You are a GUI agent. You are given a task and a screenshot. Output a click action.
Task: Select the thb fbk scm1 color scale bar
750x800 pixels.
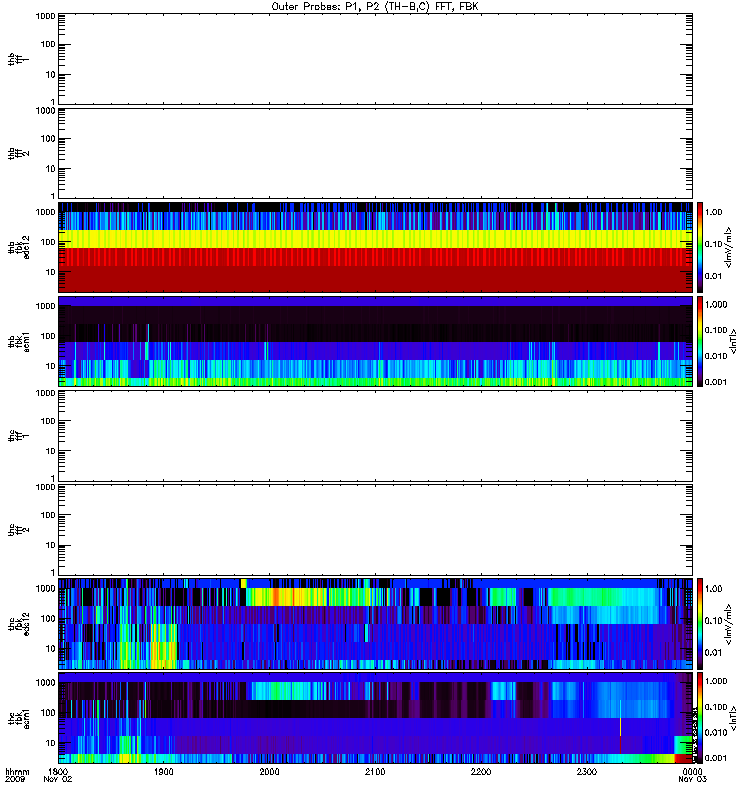point(700,341)
